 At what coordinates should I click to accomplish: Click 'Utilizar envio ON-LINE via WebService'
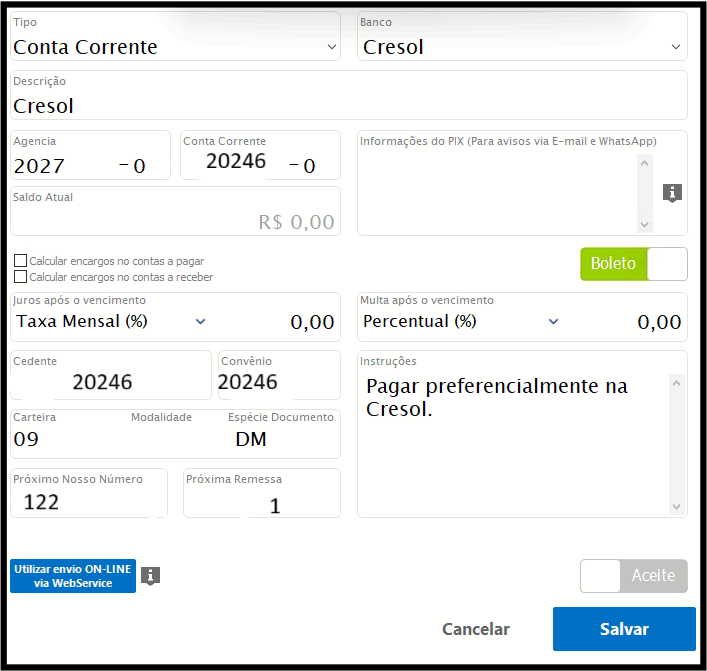(73, 576)
